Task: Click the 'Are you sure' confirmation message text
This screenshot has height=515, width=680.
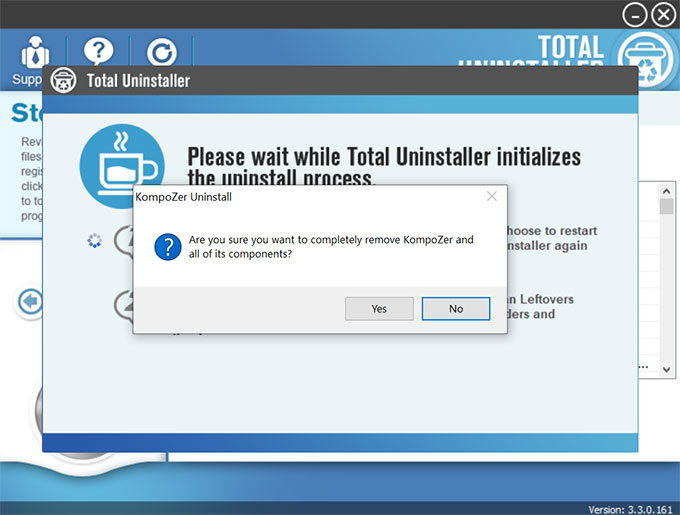Action: (331, 247)
